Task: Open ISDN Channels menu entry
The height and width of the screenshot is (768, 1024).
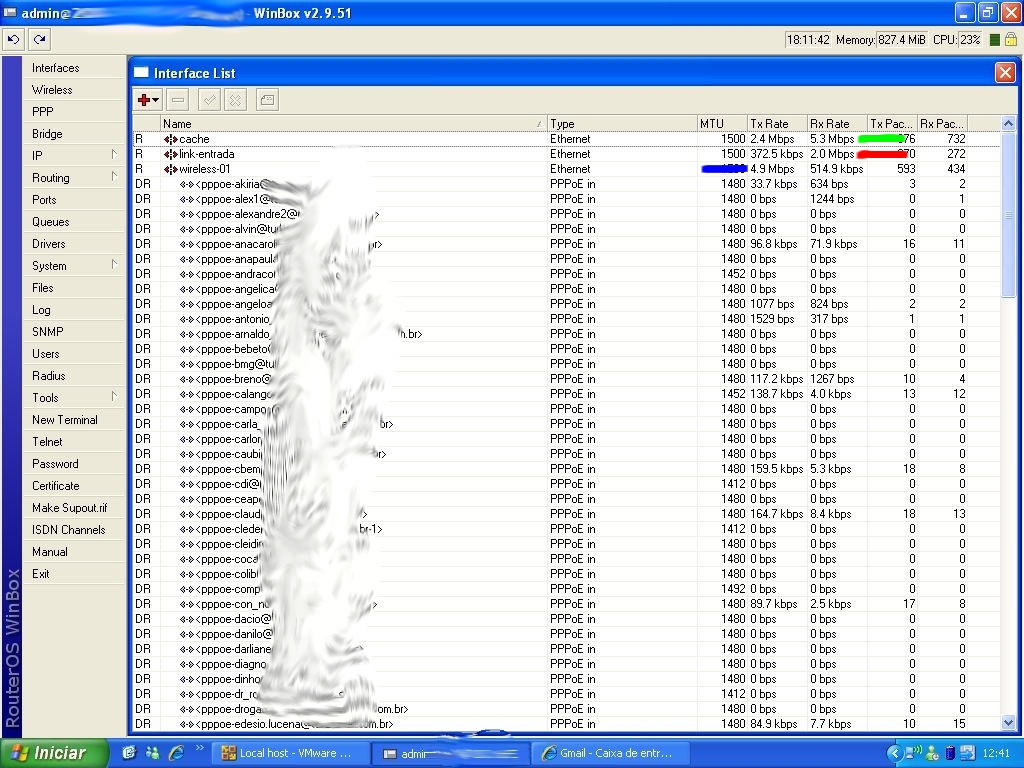Action: 74,530
